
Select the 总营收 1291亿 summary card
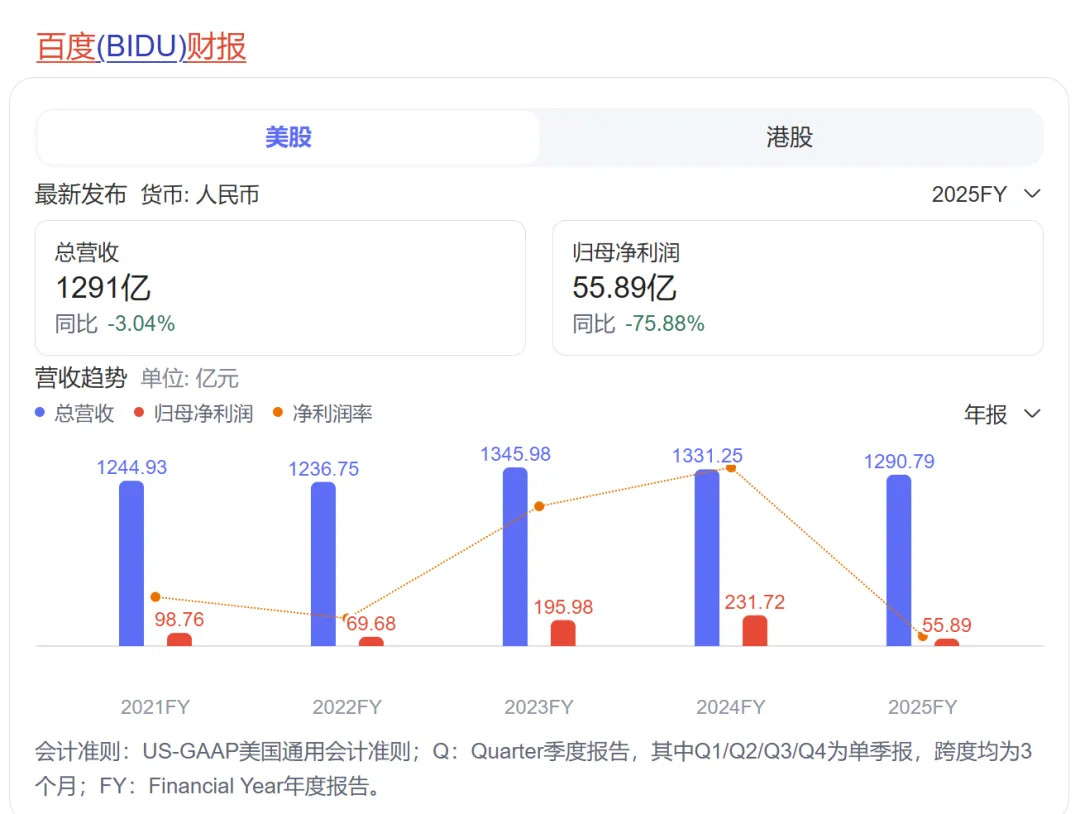pos(280,288)
